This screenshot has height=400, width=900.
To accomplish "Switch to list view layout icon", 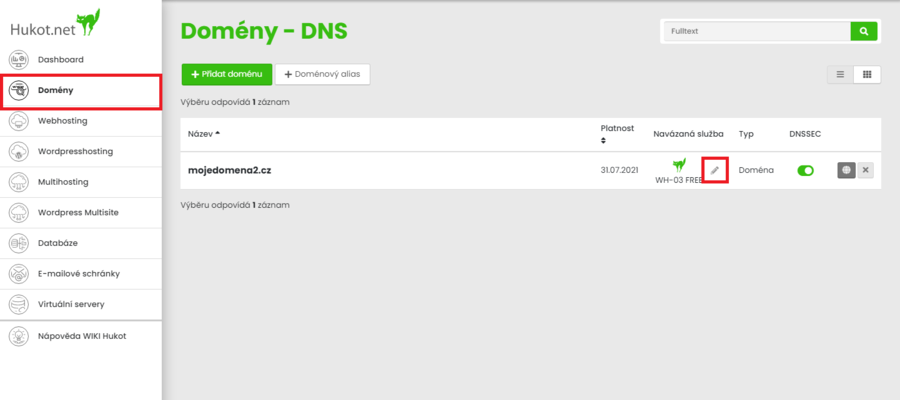I will [x=840, y=74].
